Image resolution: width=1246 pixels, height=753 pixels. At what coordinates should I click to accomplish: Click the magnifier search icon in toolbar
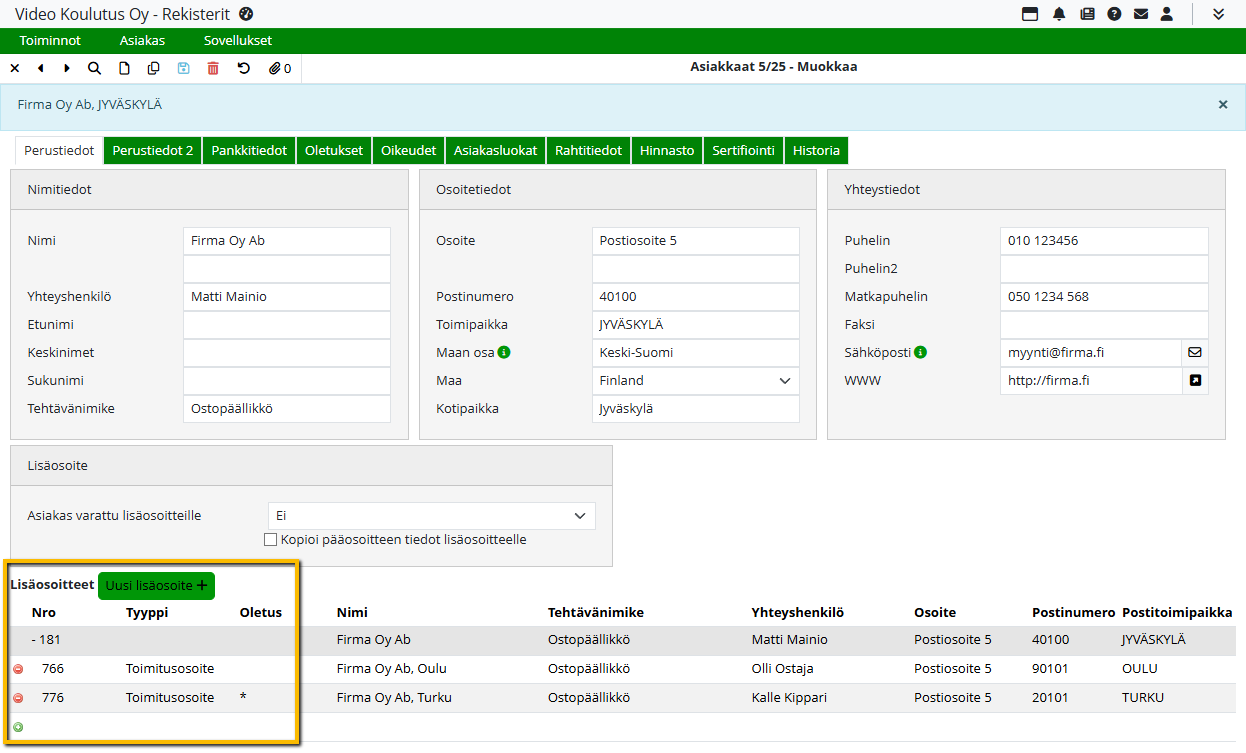[94, 69]
